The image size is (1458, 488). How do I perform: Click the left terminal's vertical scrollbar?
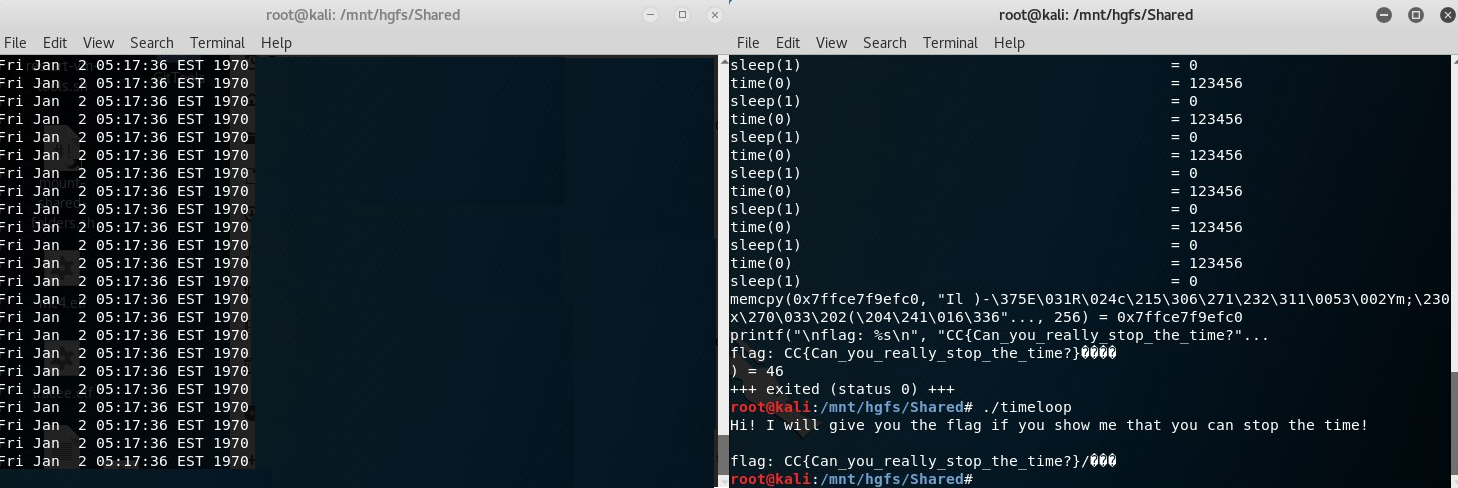point(720,271)
